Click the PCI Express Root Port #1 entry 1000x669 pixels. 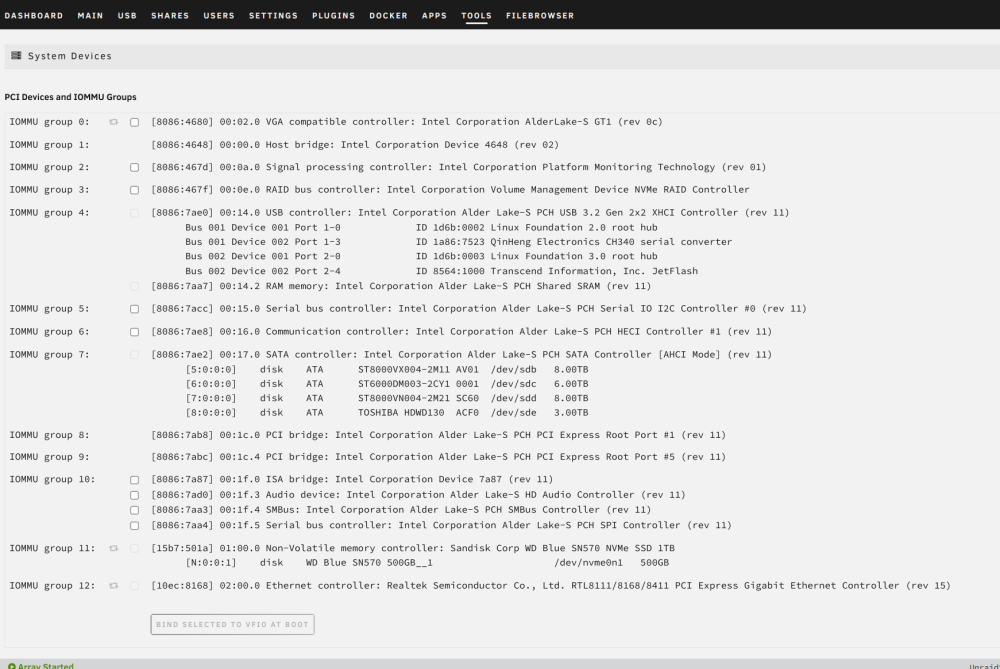[438, 435]
